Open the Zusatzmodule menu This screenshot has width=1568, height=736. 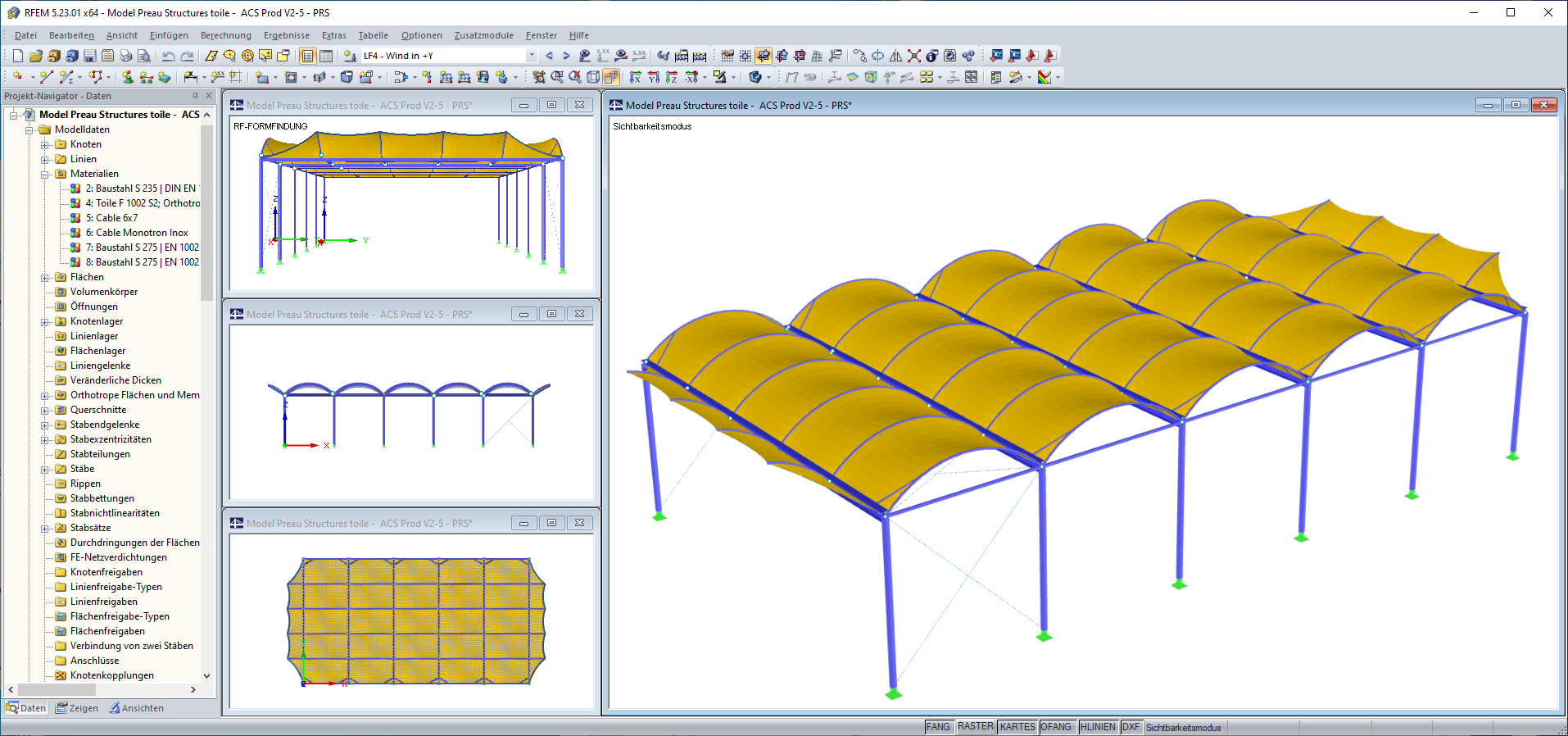coord(484,35)
